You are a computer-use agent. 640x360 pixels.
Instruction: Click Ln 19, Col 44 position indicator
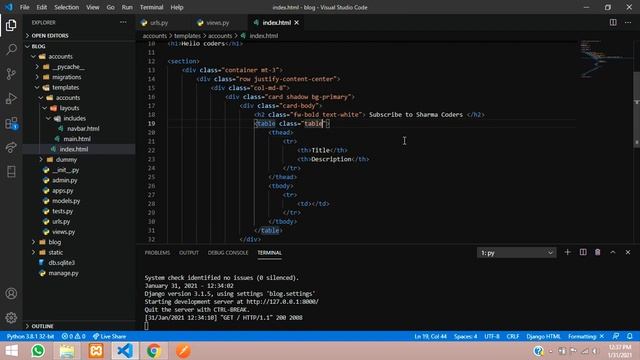point(431,336)
